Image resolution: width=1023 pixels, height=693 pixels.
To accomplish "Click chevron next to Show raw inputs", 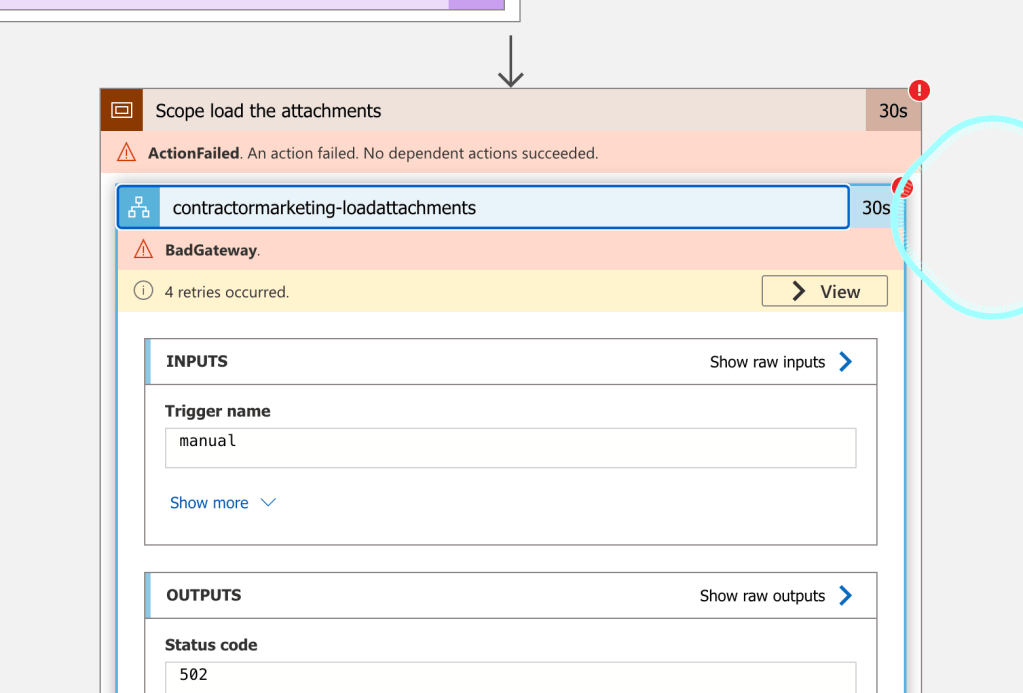I will 846,362.
